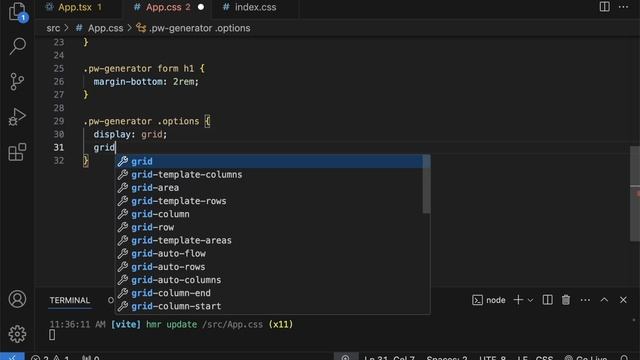Open the new terminal launch profile dropdown

530,300
